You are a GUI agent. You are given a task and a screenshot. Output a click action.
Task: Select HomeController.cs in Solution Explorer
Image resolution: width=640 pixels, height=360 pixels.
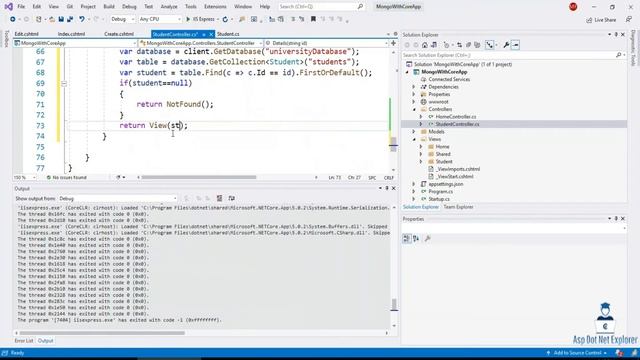pos(456,117)
